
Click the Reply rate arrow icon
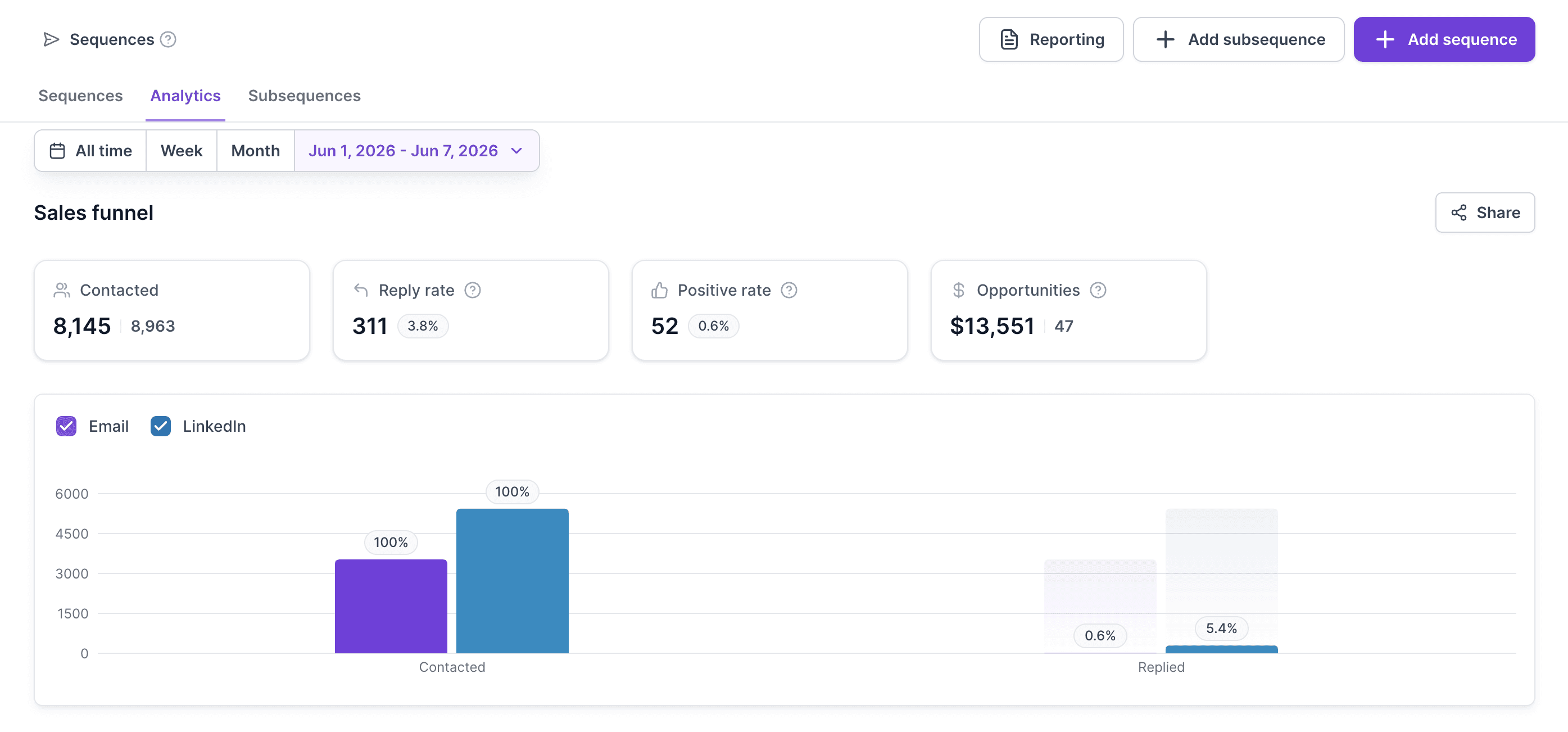pyautogui.click(x=361, y=290)
